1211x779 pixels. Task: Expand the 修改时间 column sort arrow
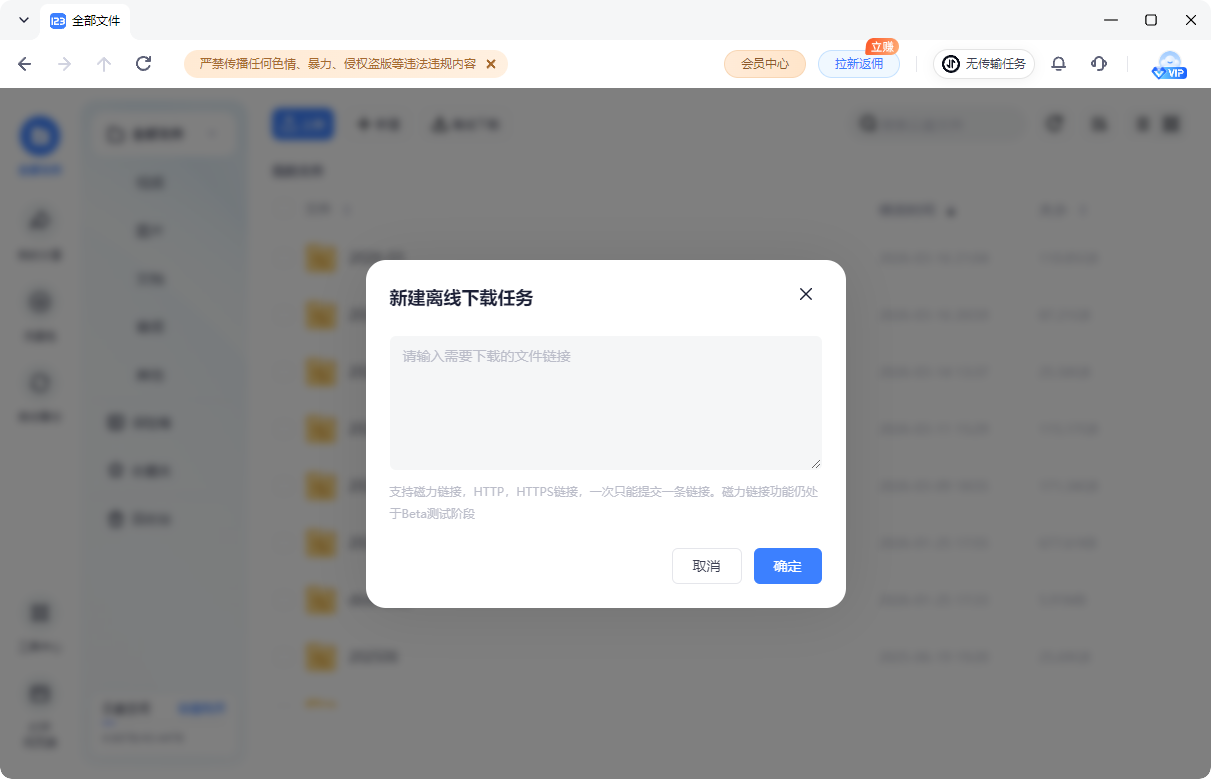pos(948,210)
